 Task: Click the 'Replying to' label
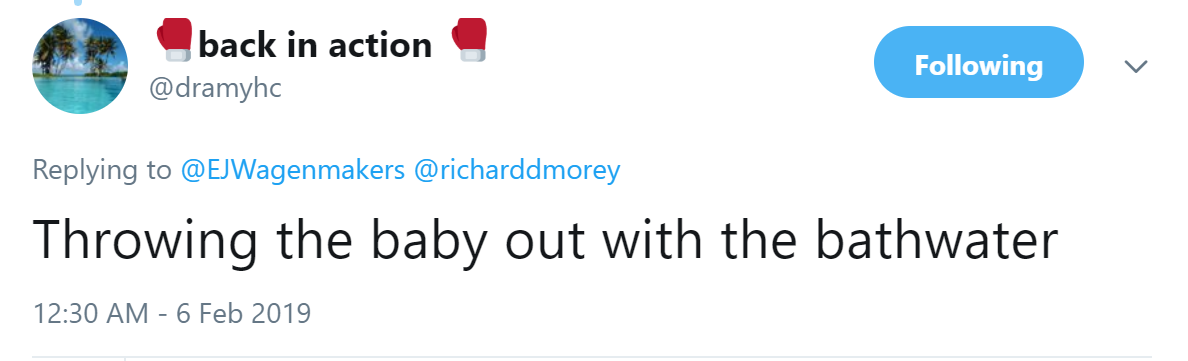pyautogui.click(x=102, y=171)
